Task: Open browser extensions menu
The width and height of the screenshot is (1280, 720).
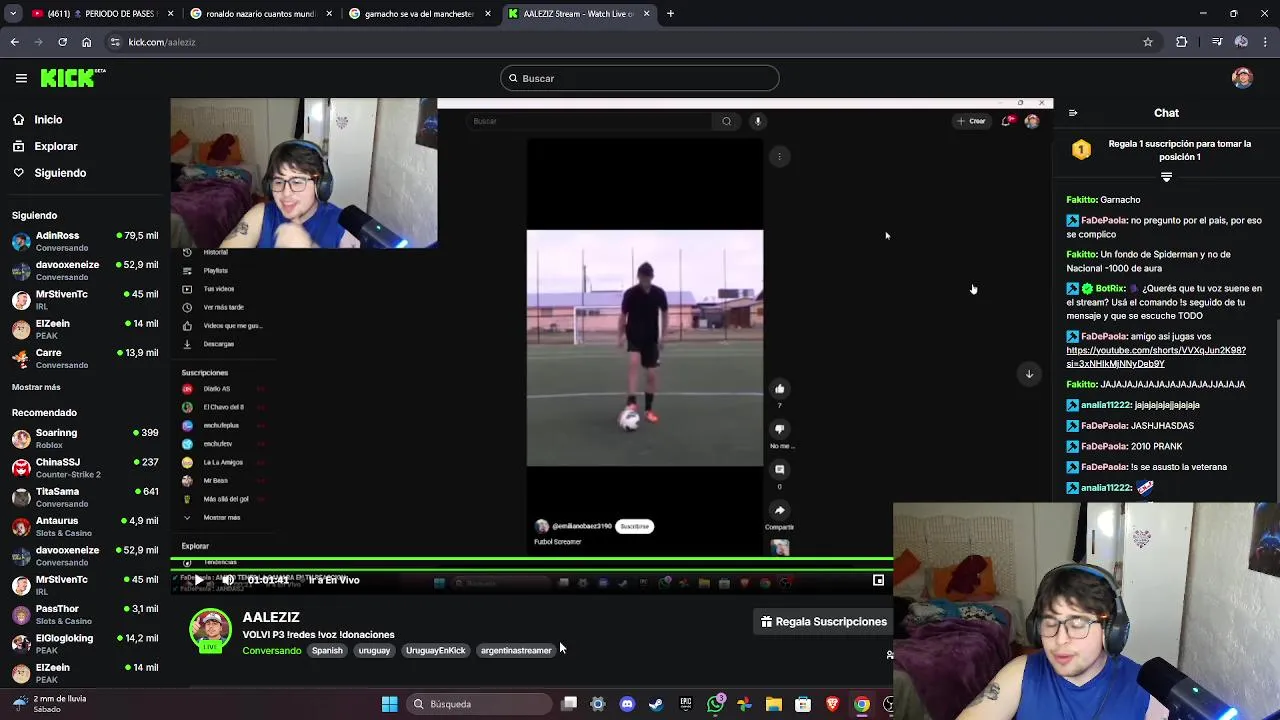Action: 1182,42
